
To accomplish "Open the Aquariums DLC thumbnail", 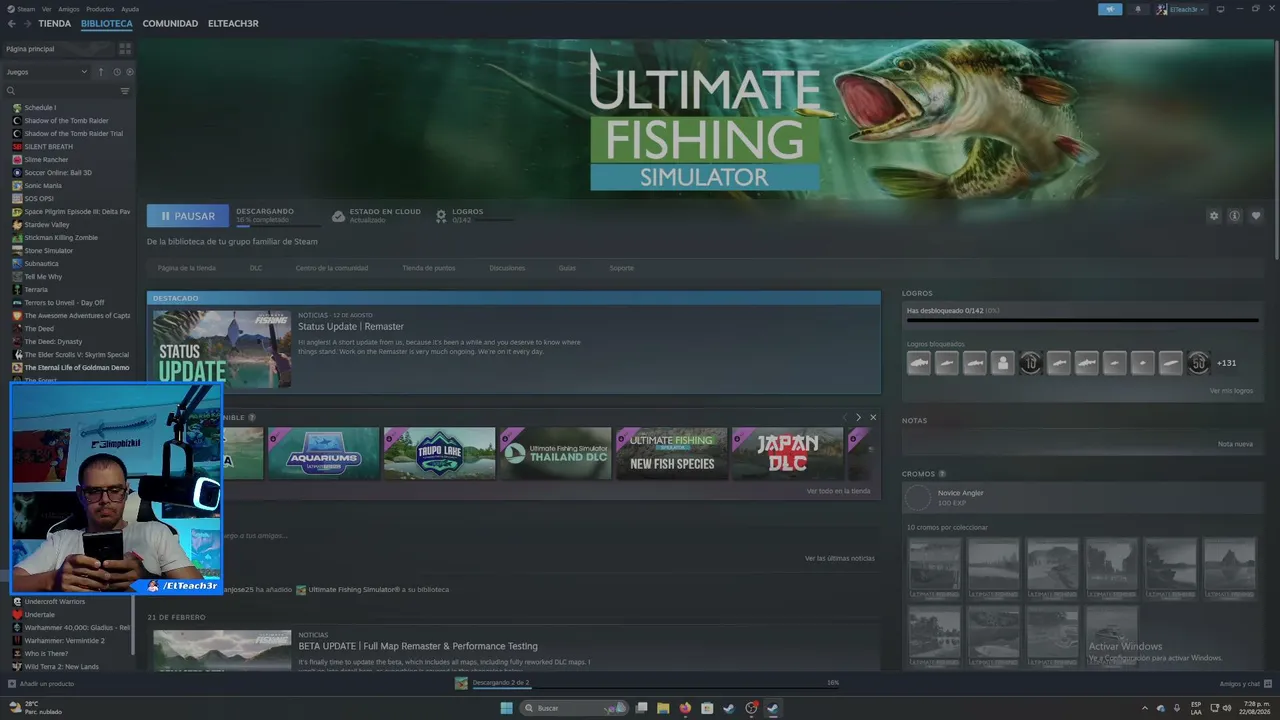I will [x=324, y=453].
